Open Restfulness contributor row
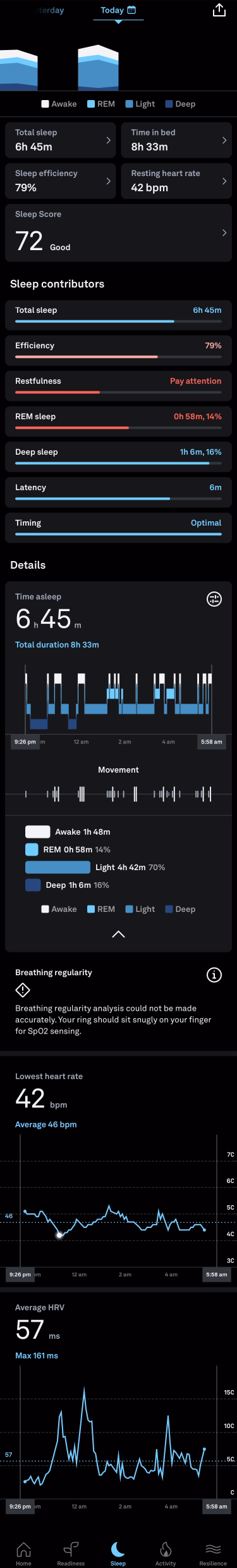Screen dimensions: 237x1568 coord(118,386)
